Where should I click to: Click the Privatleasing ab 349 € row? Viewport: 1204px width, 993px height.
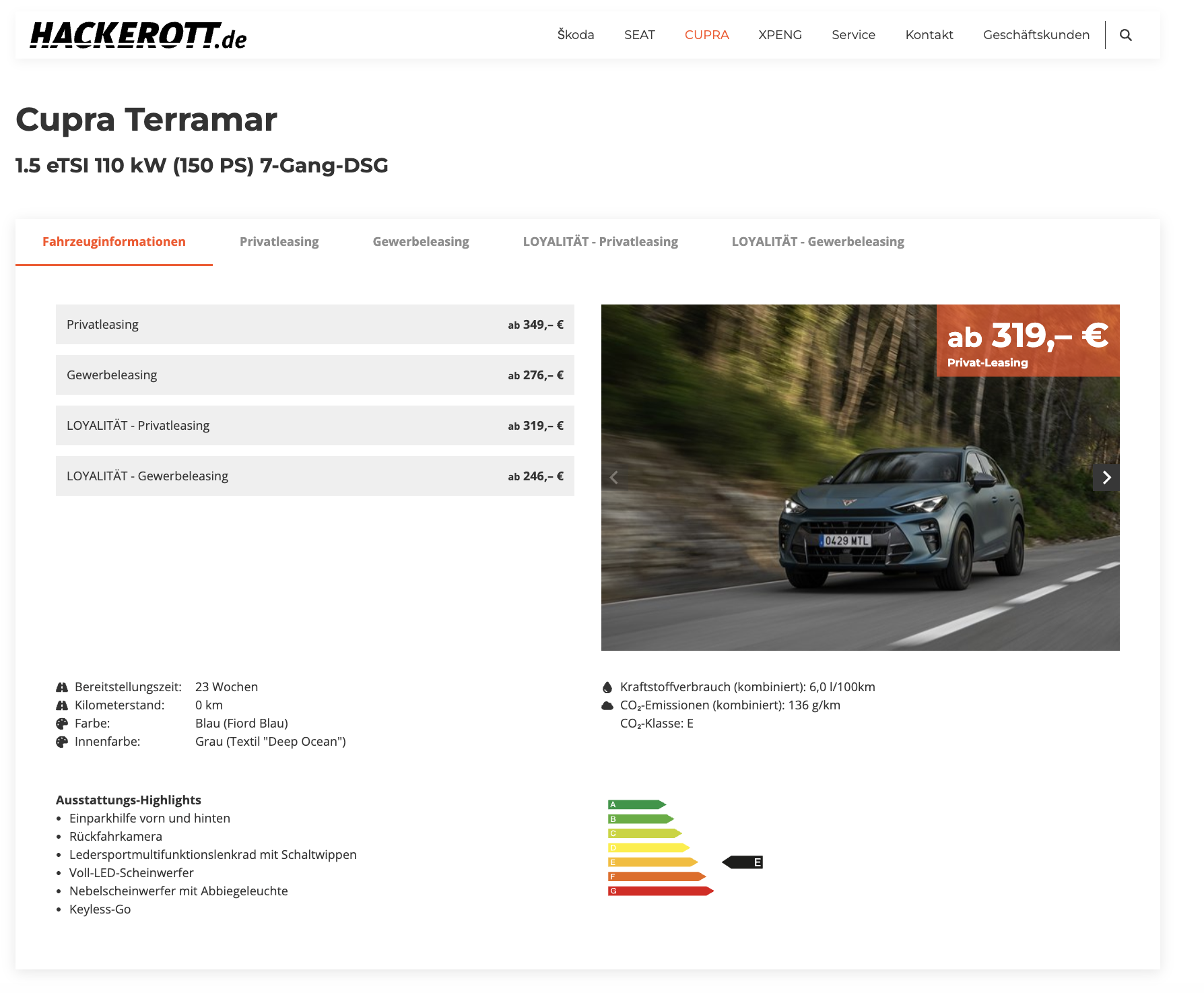[314, 325]
